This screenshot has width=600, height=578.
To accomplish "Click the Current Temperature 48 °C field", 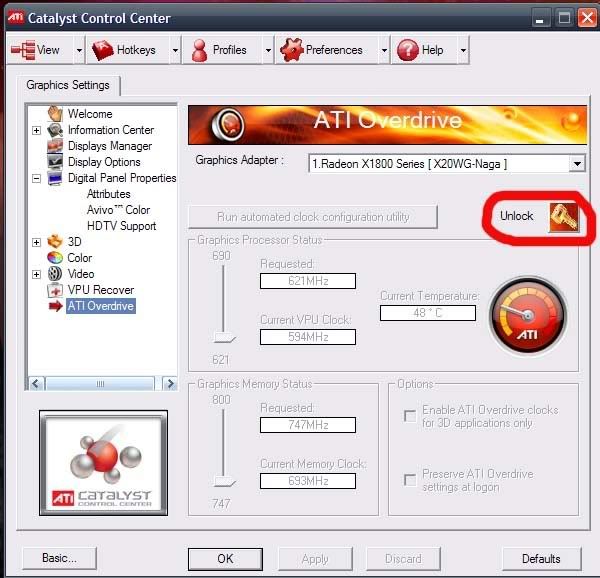I will click(x=428, y=313).
